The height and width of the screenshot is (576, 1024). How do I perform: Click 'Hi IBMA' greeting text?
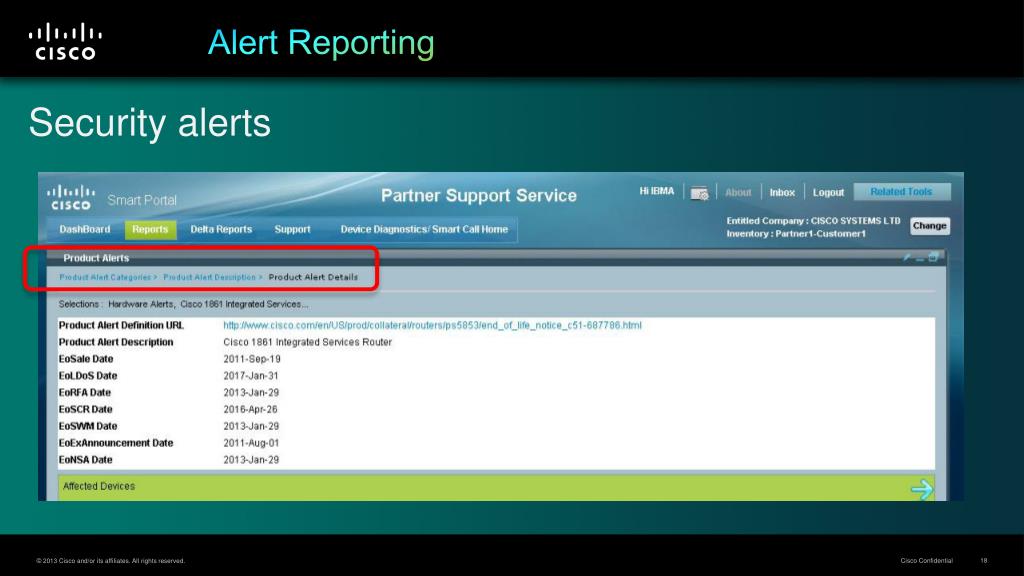[656, 191]
